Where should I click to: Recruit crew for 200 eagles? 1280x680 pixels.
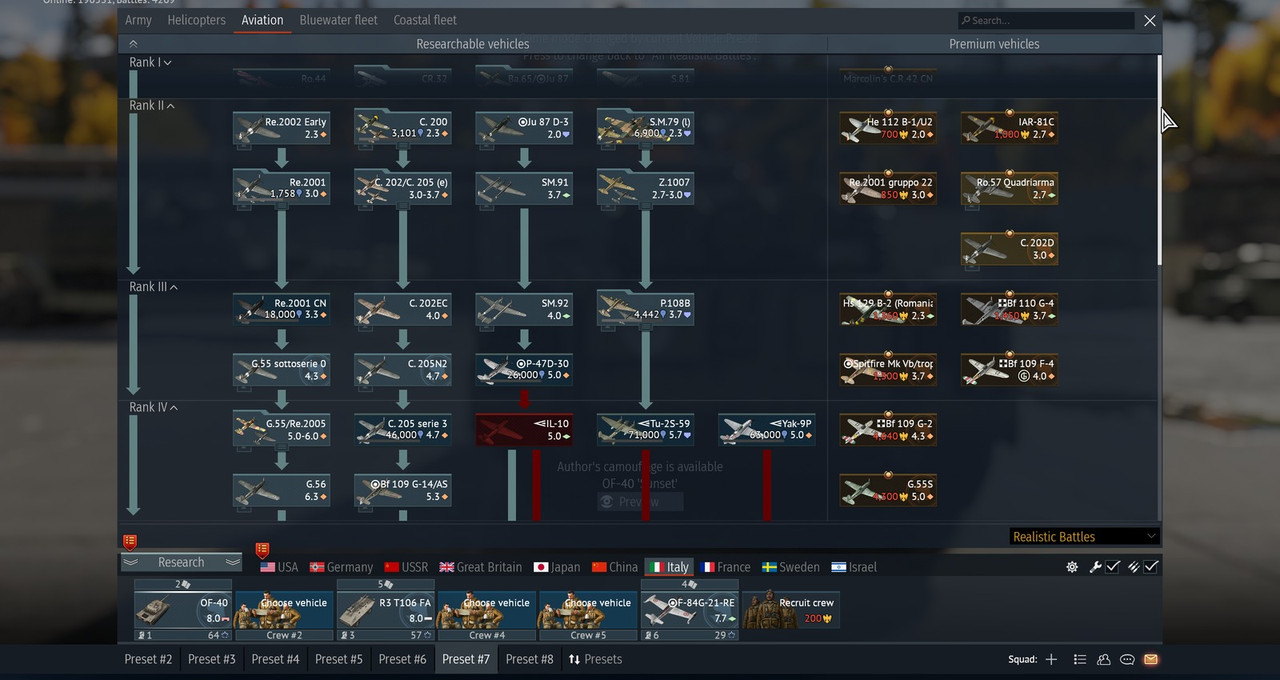click(790, 609)
